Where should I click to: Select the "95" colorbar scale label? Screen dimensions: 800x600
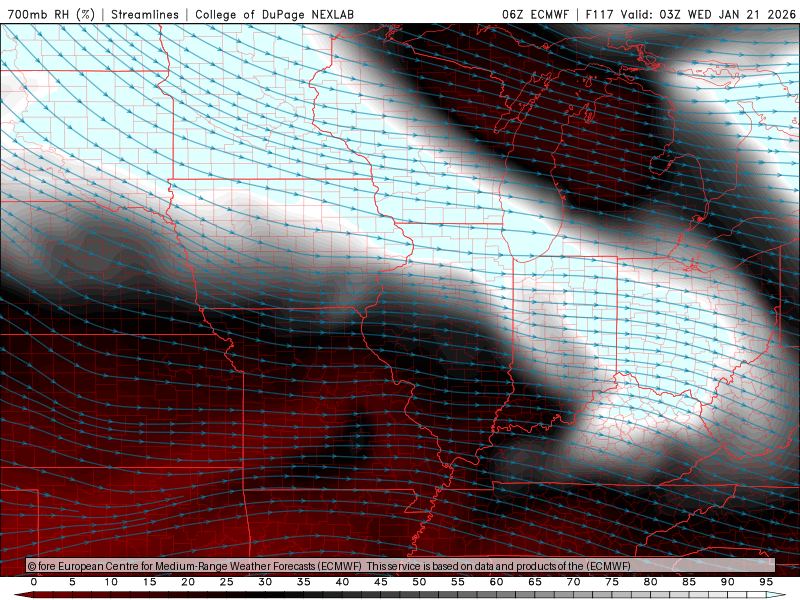[766, 582]
